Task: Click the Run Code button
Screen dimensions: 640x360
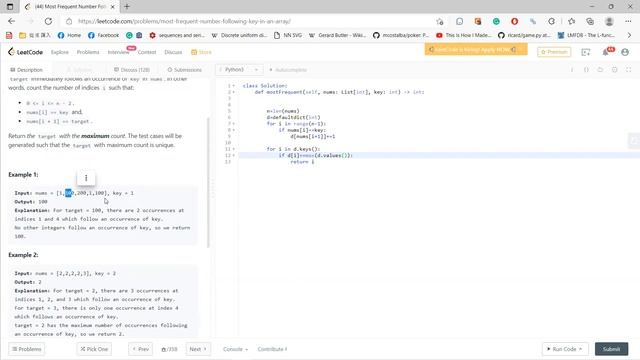Action: tap(565, 349)
